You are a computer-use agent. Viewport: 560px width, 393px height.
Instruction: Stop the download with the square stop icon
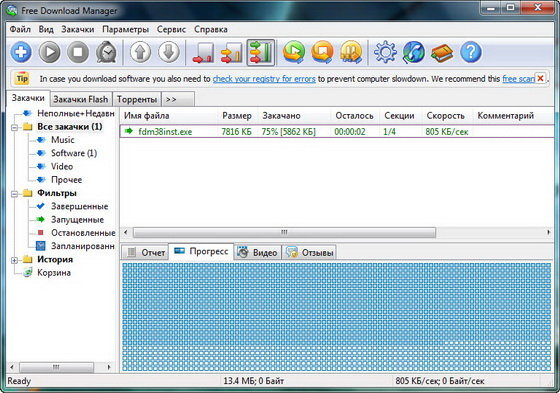(78, 53)
